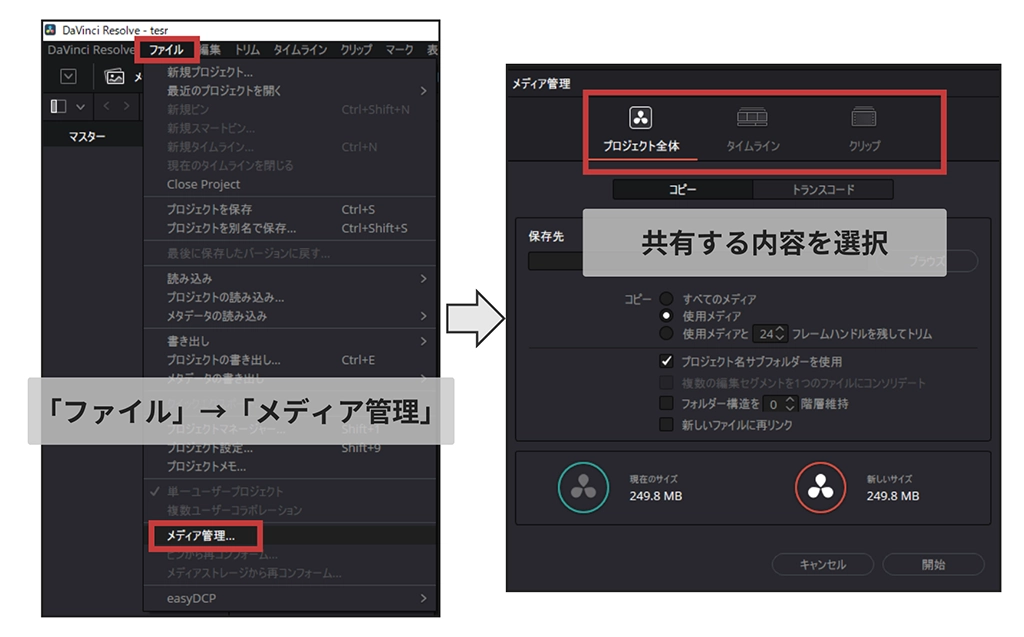Image resolution: width=1024 pixels, height=637 pixels.
Task: Open the タイムライン menu
Action: 300,50
